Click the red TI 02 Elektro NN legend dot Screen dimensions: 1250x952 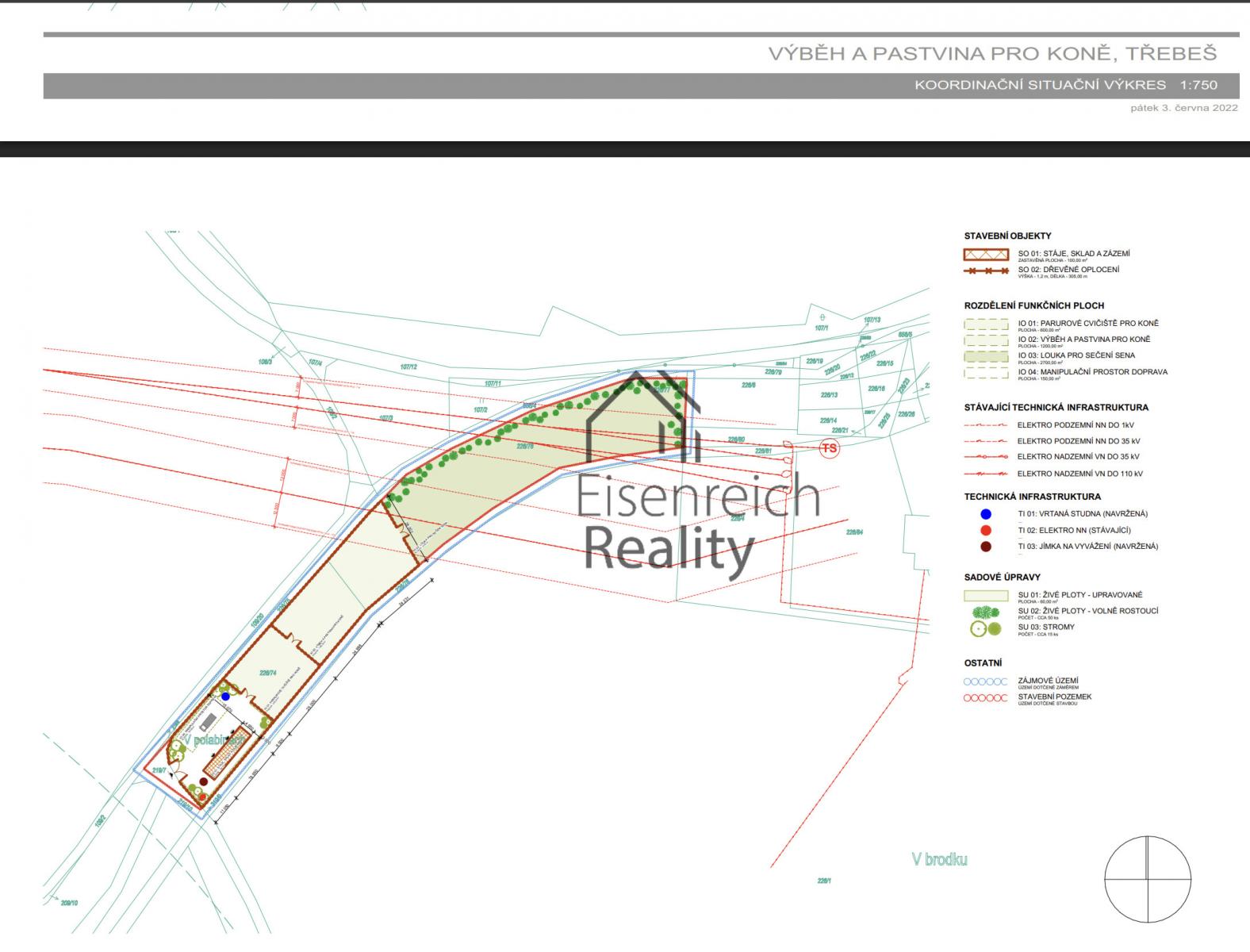985,530
